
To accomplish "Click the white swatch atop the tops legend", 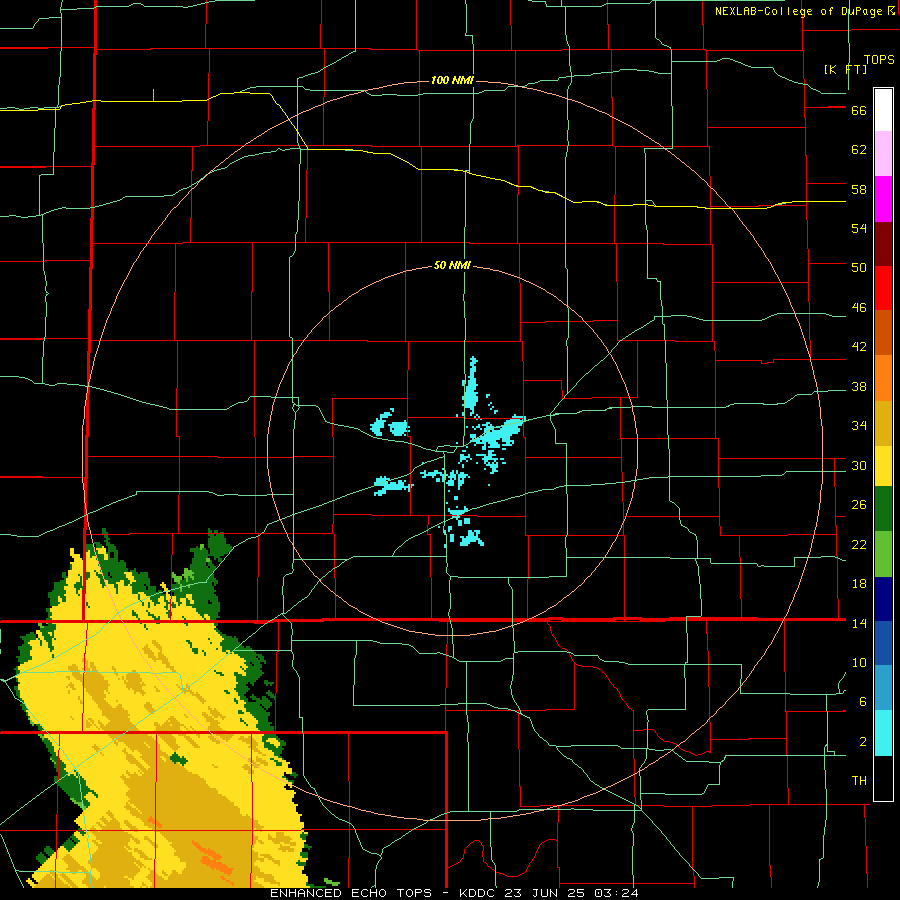I will [883, 110].
